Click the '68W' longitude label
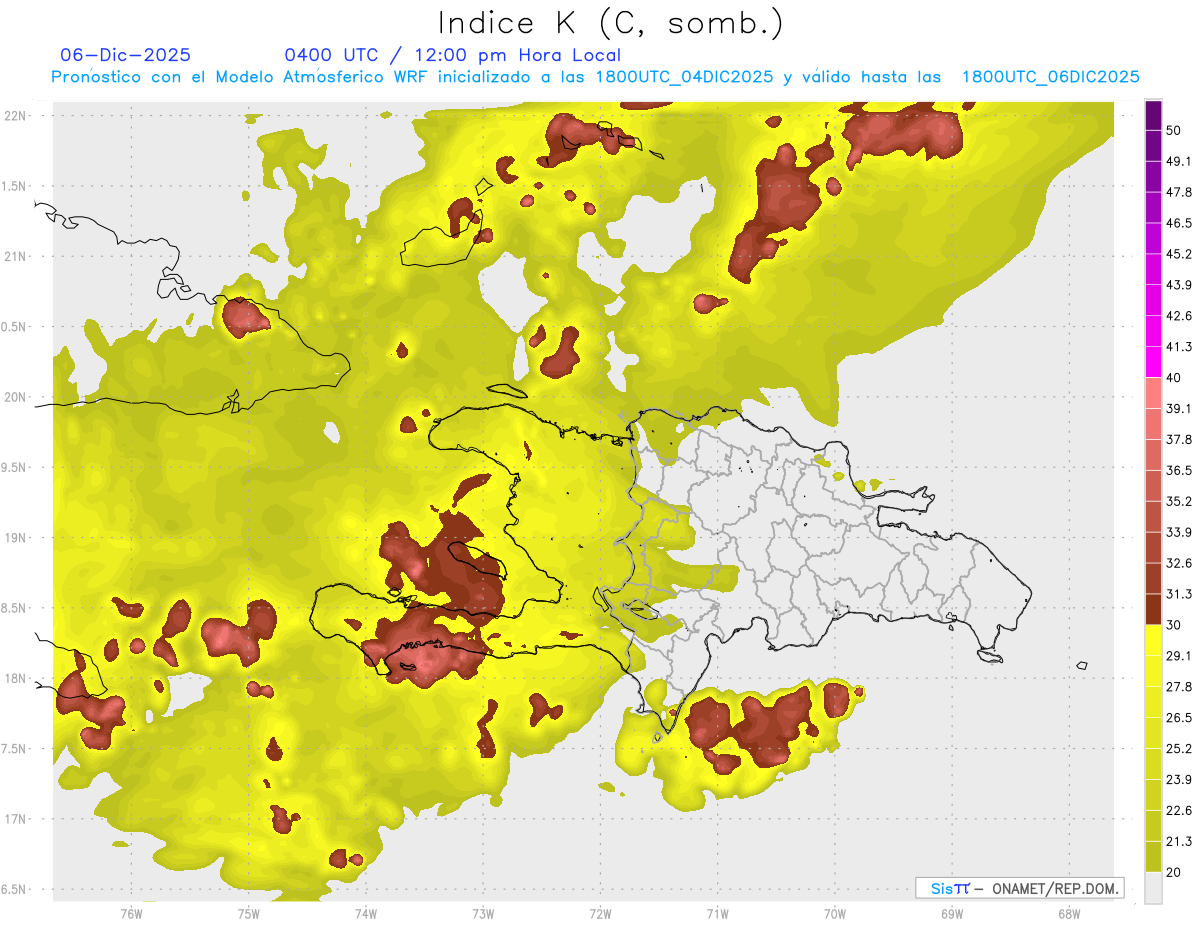The image size is (1200, 927). [x=1069, y=913]
